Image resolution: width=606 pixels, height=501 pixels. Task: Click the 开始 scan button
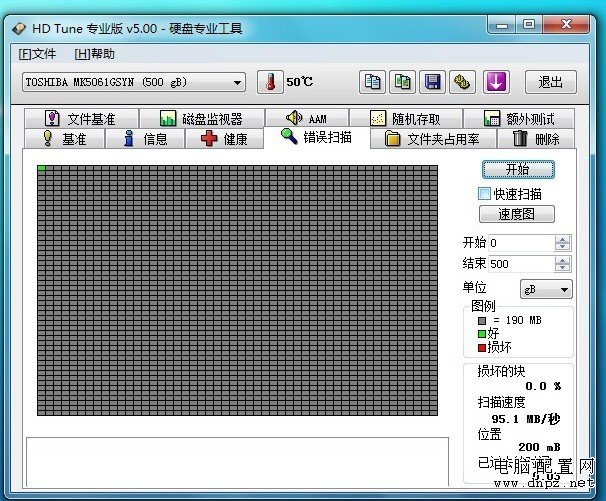point(518,169)
